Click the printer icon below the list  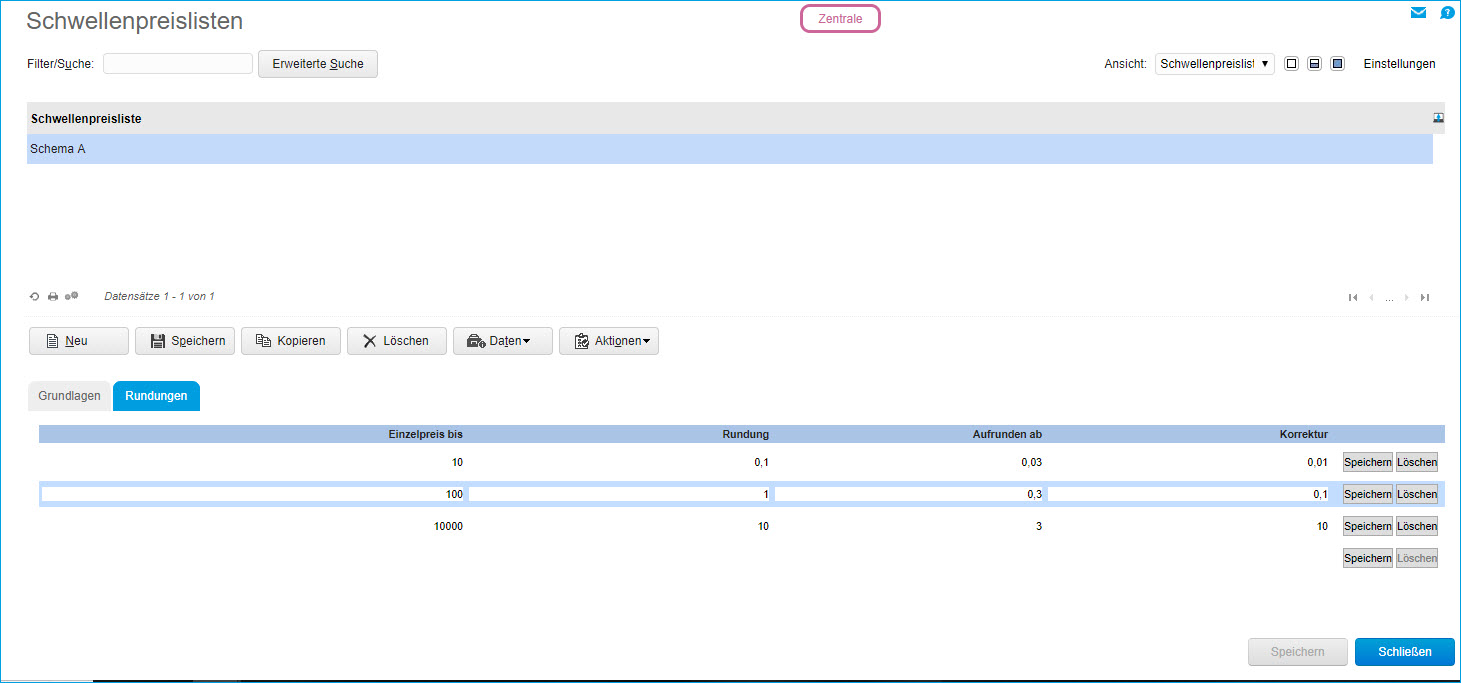[53, 297]
